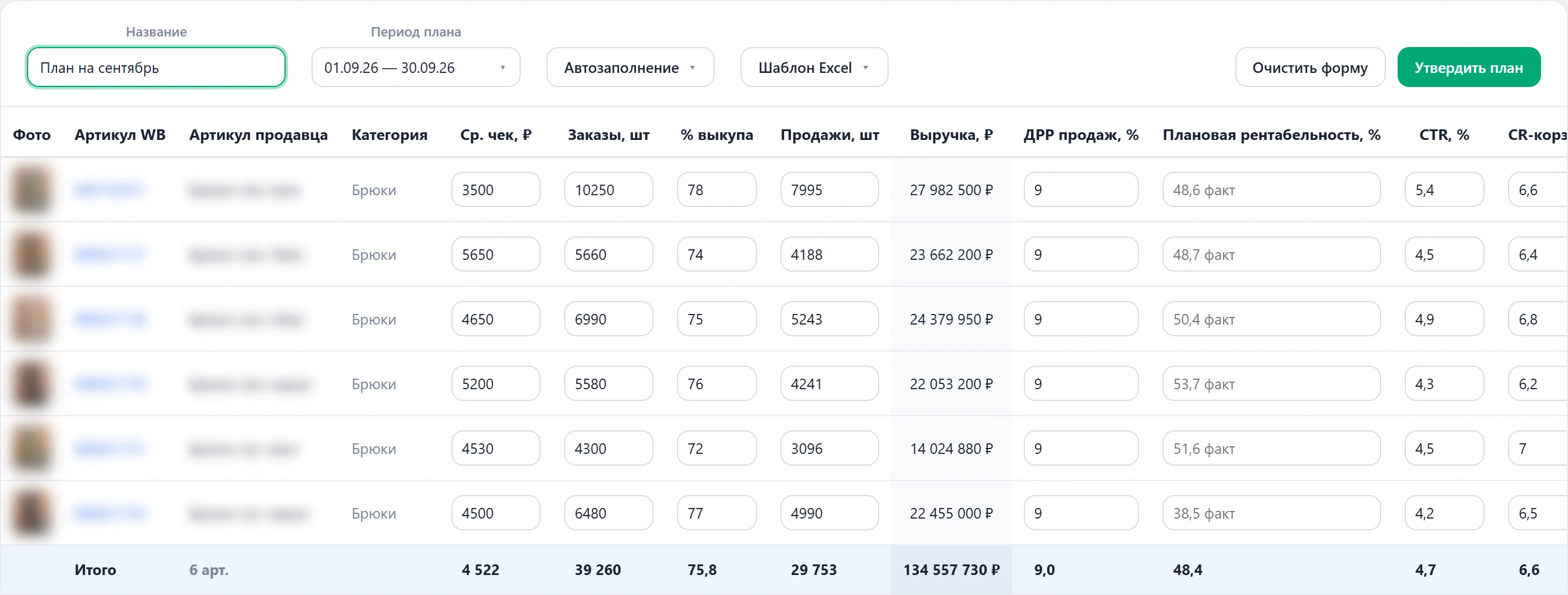The width and height of the screenshot is (1568, 595).
Task: Click the revenue cell 24 379 950 ₽
Action: [x=951, y=319]
